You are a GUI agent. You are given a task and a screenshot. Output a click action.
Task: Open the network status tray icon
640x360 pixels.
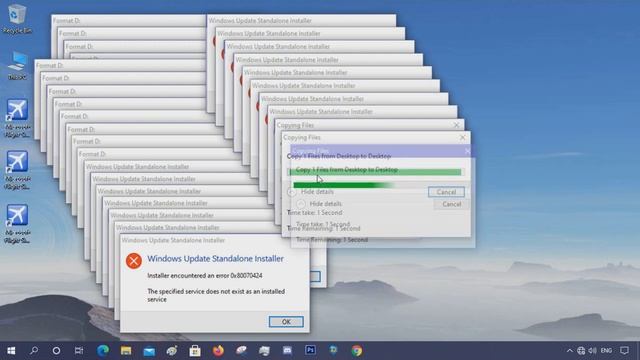581,351
